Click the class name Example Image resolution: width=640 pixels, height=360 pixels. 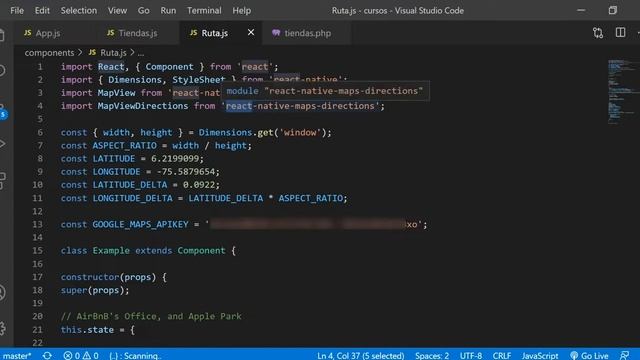click(x=111, y=251)
